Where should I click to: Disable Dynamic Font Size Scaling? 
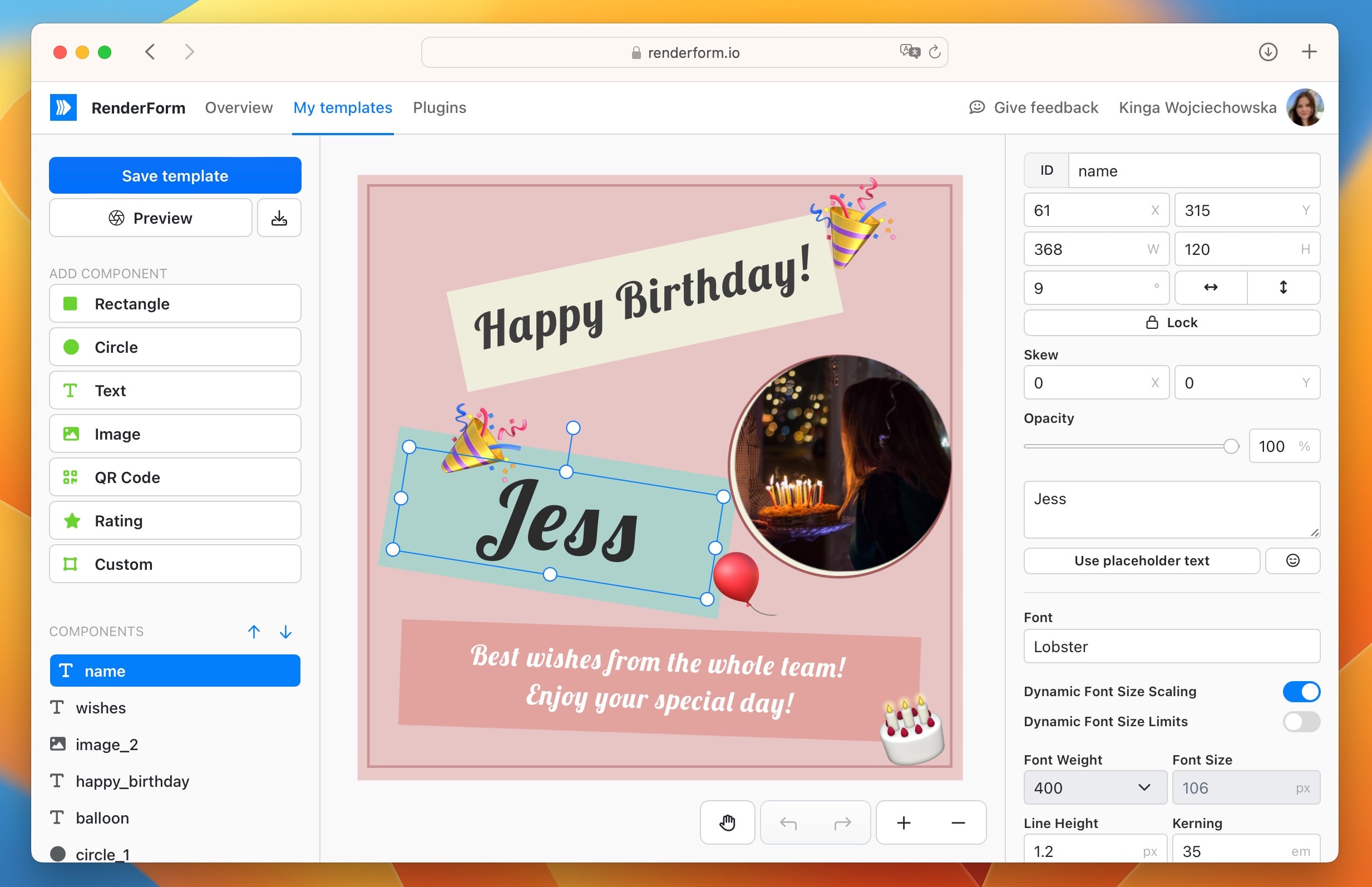[1301, 691]
